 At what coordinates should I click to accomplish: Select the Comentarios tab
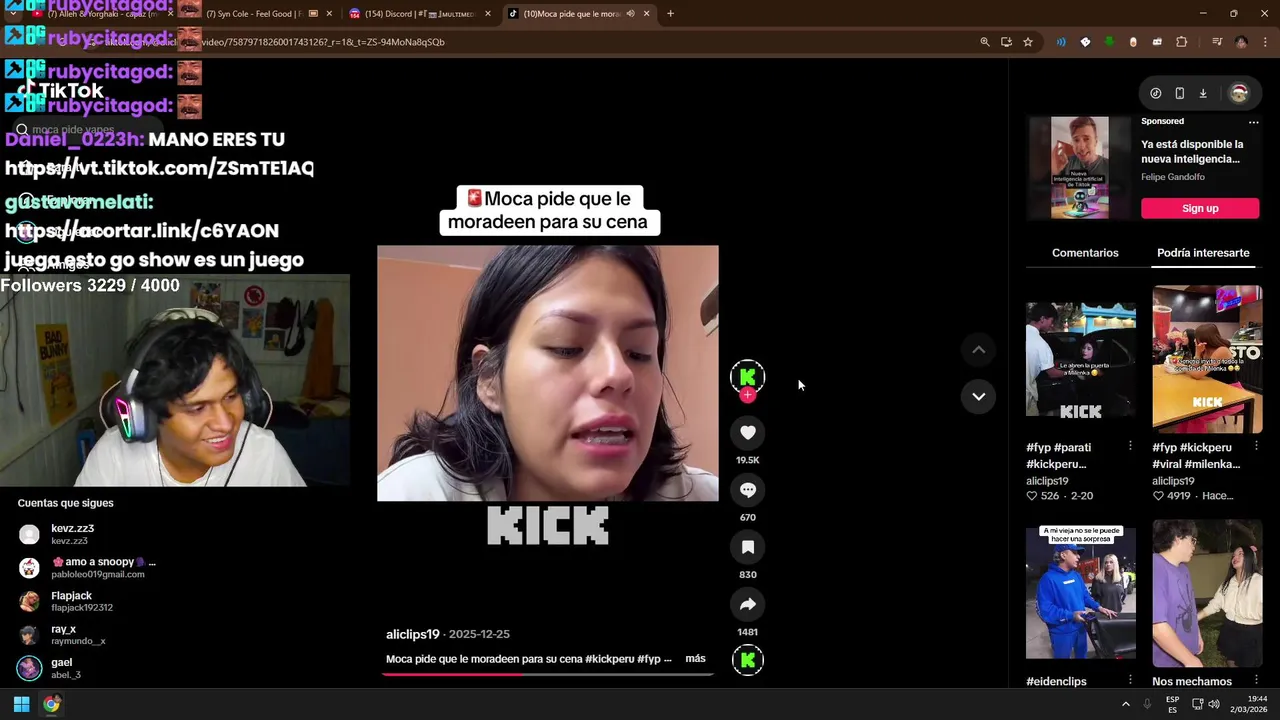point(1085,253)
